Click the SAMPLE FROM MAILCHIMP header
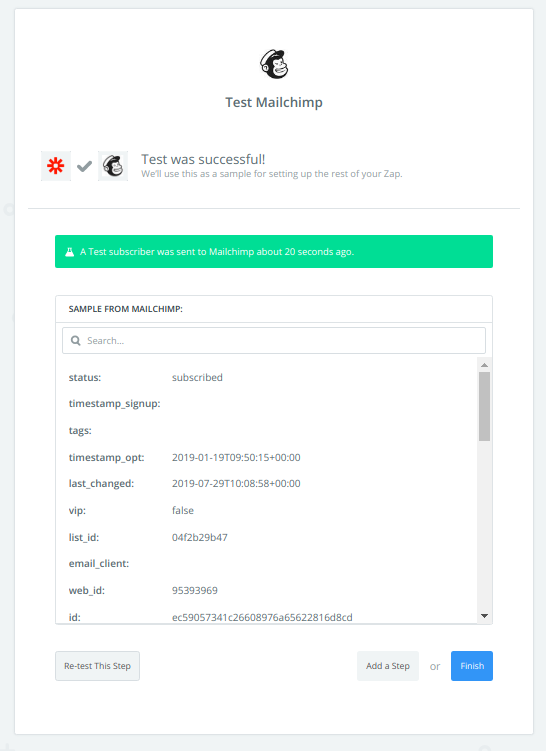The image size is (546, 751). [125, 309]
